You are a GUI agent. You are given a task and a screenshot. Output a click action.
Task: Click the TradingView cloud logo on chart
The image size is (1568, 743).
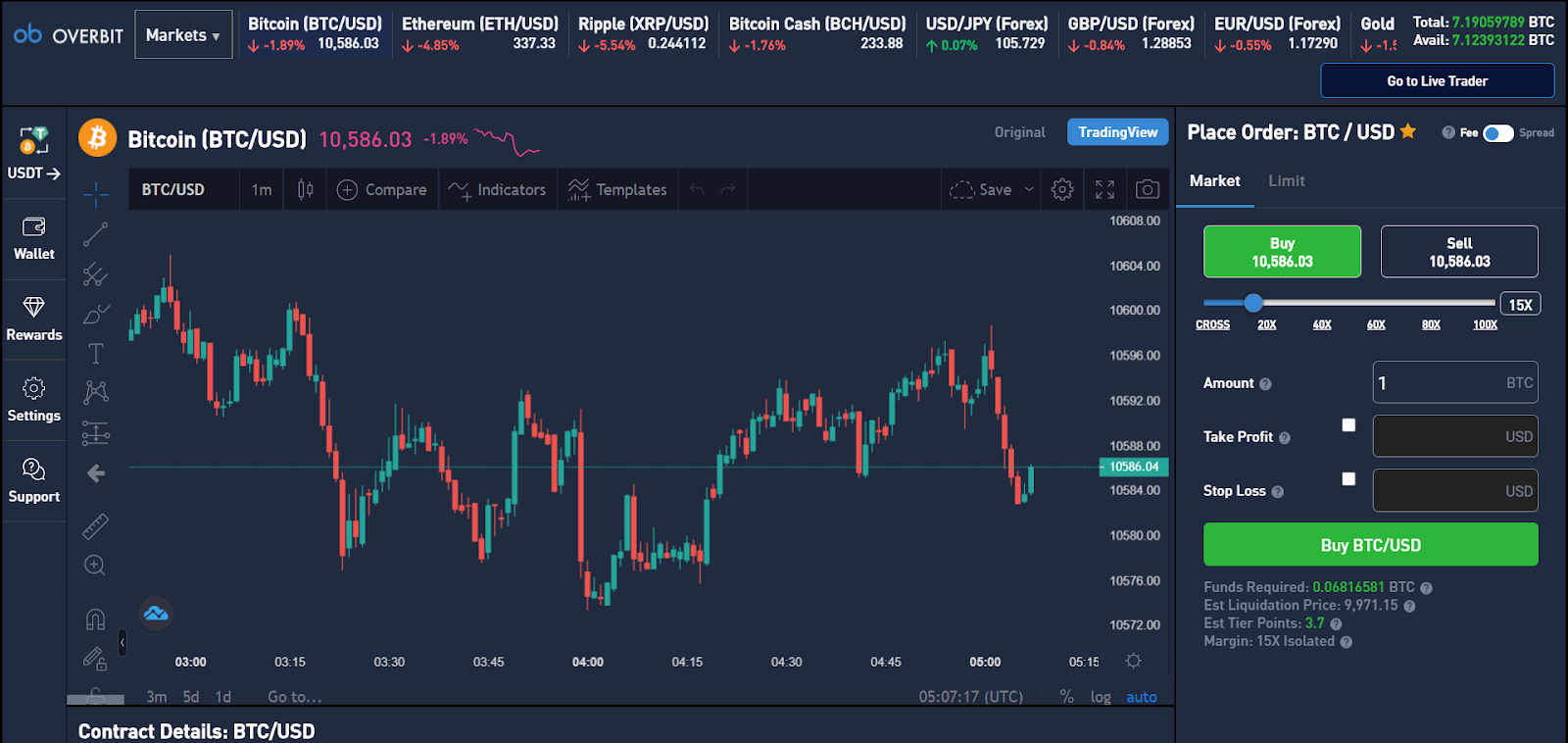[156, 614]
